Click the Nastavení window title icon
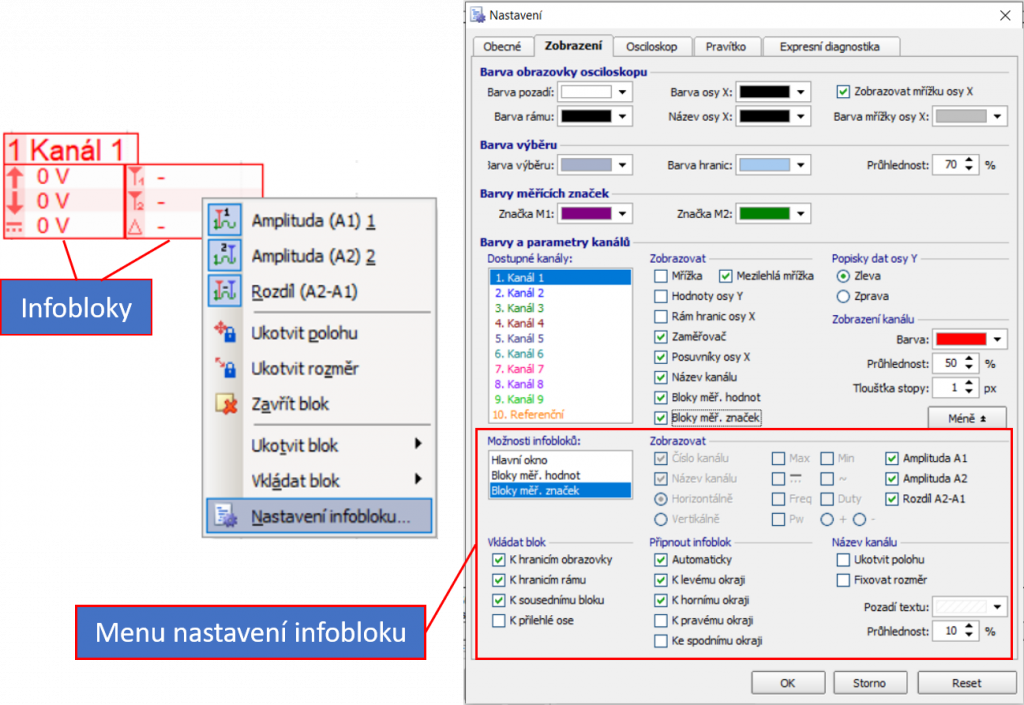The width and height of the screenshot is (1024, 705). 475,15
